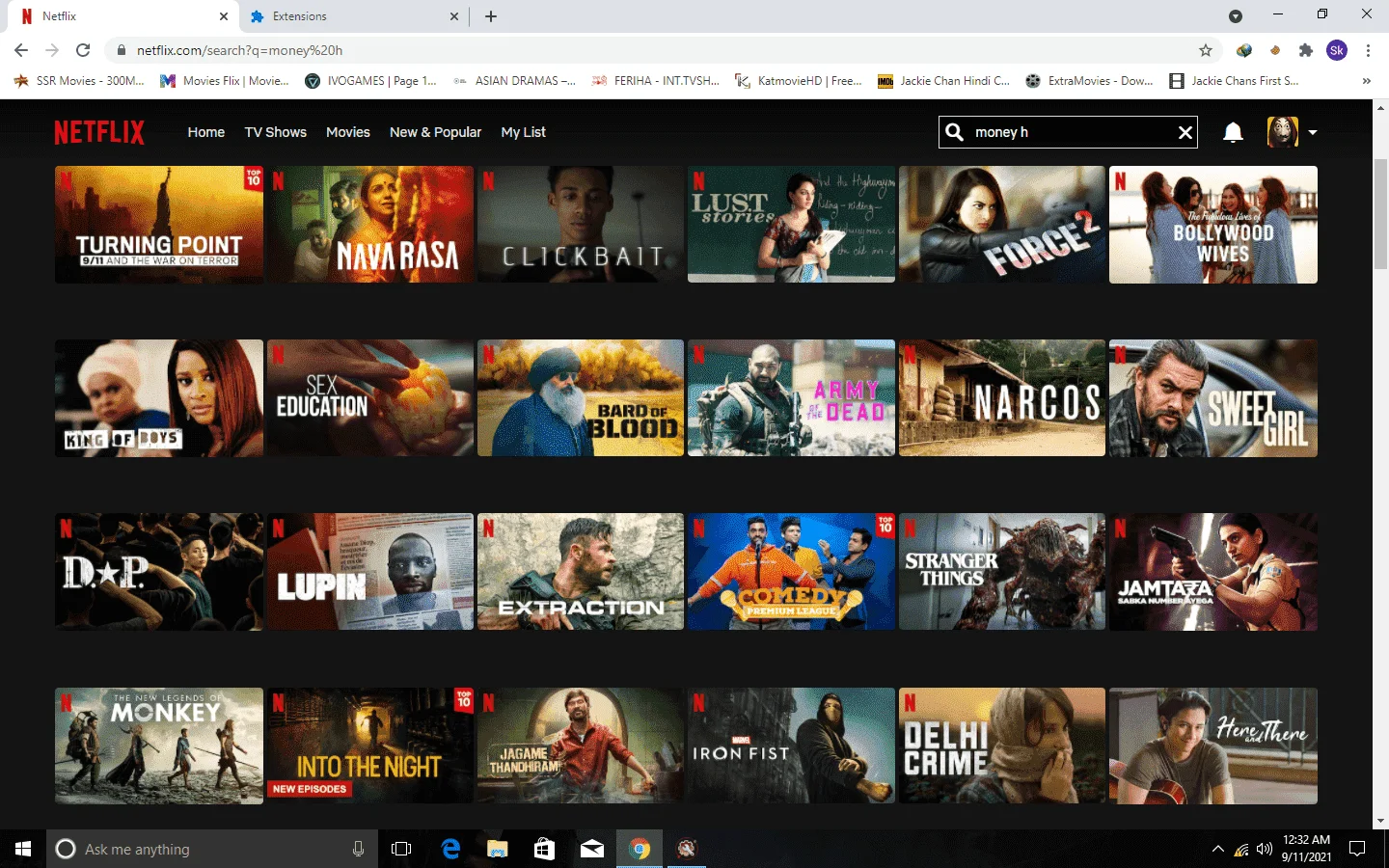
Task: Open the Chrome Extensions puzzle icon
Action: tap(1306, 50)
